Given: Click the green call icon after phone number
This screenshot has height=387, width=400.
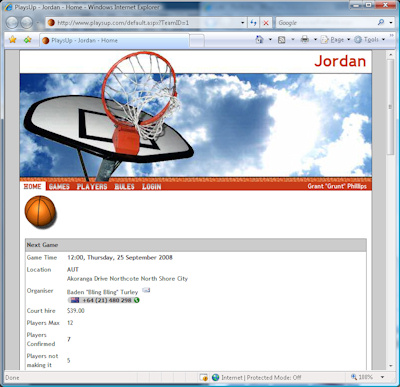Looking at the screenshot, I should pyautogui.click(x=137, y=300).
